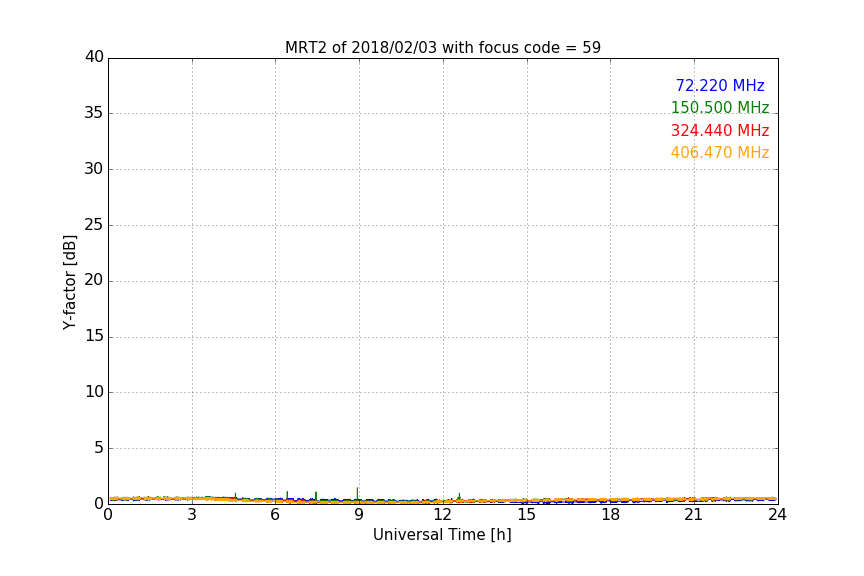Click the 'Universal Time [h]' axis label
Image resolution: width=864 pixels, height=576 pixels.
(442, 535)
